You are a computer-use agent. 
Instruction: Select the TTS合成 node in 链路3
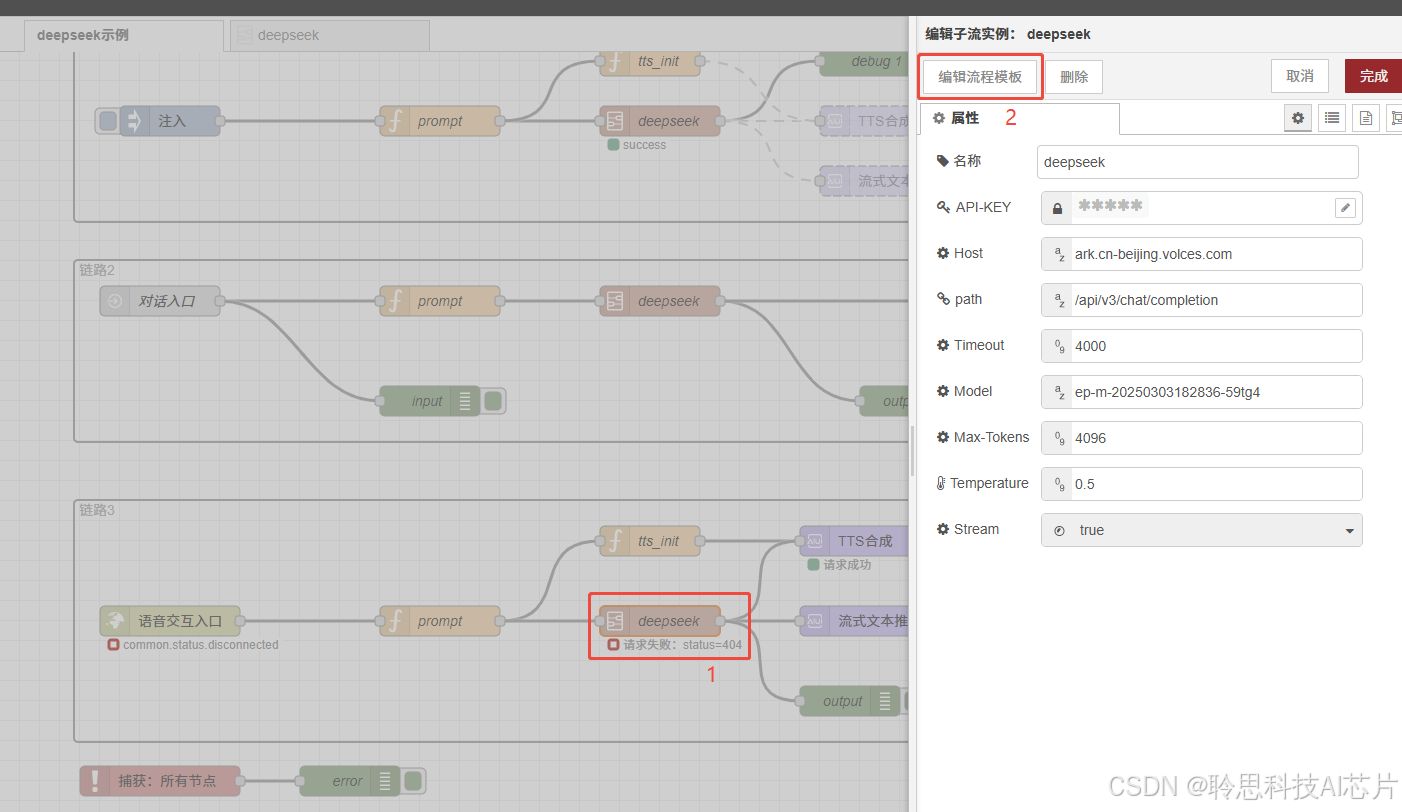pos(854,541)
